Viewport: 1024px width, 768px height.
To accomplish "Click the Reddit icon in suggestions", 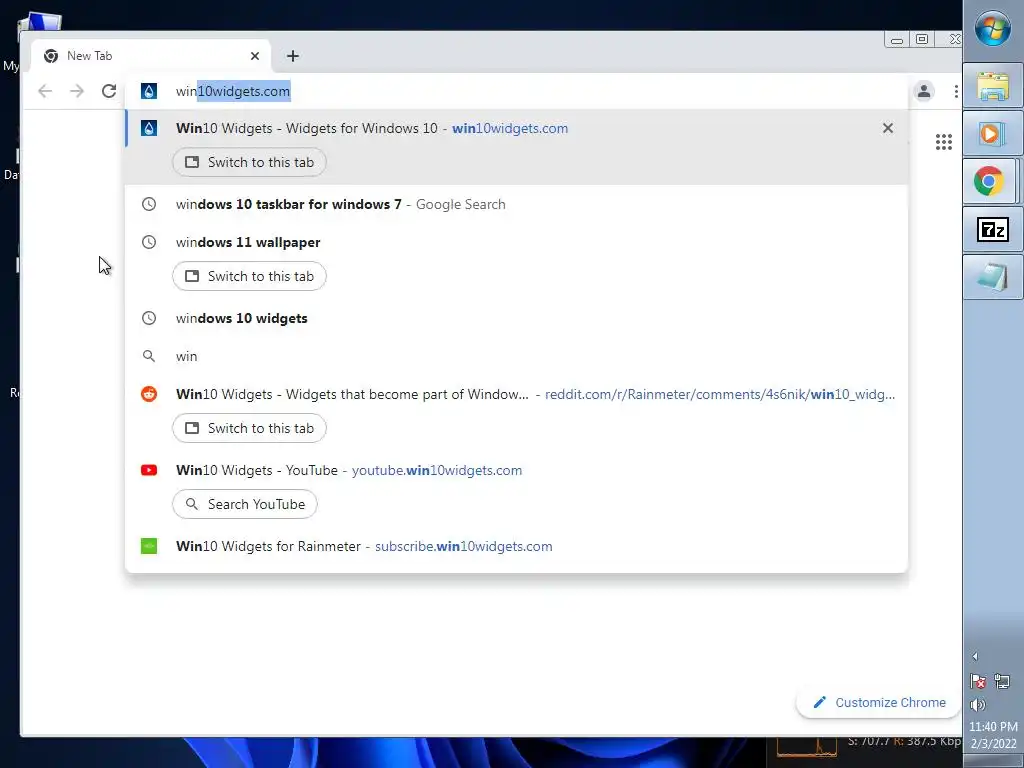I will [x=149, y=394].
